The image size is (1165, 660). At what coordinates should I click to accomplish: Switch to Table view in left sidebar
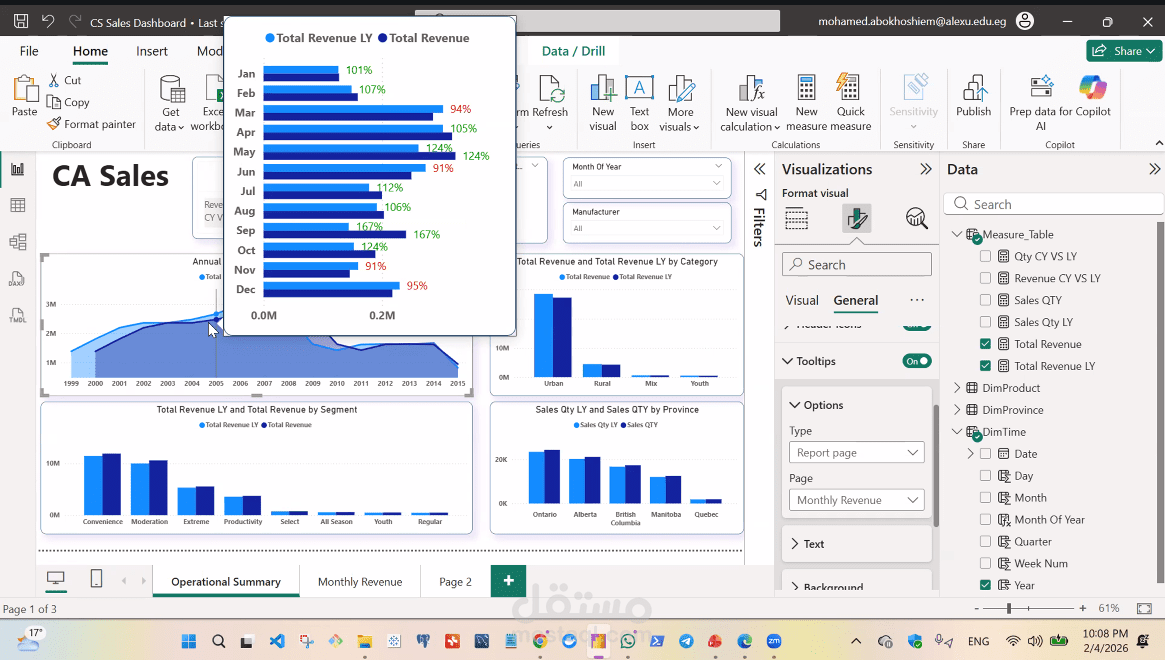[18, 205]
